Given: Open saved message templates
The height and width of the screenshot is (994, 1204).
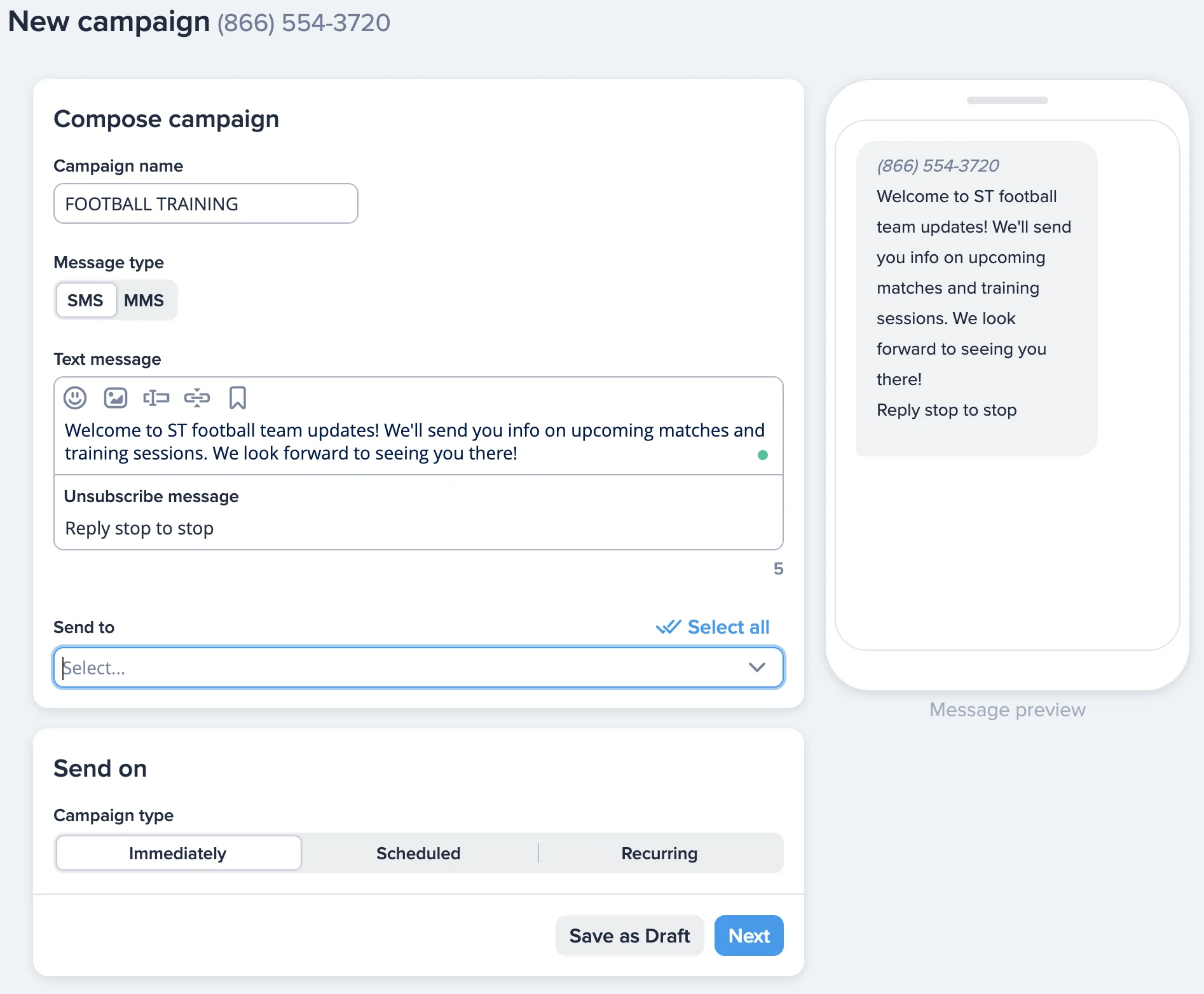Looking at the screenshot, I should tap(237, 398).
